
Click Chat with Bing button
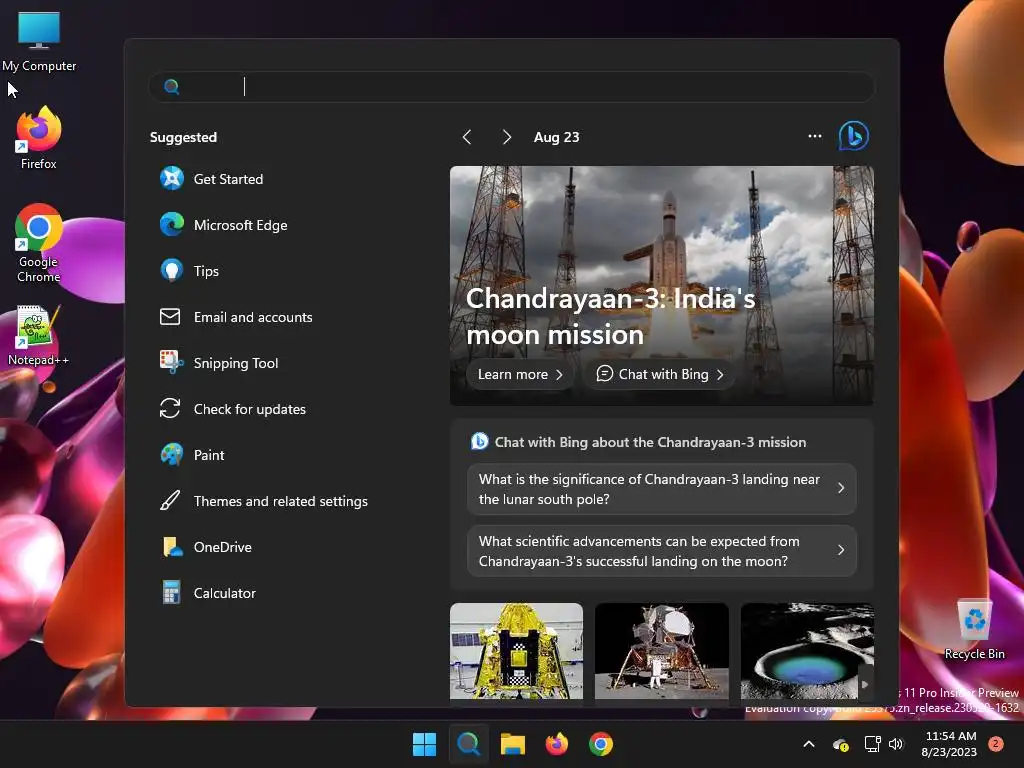tap(660, 374)
